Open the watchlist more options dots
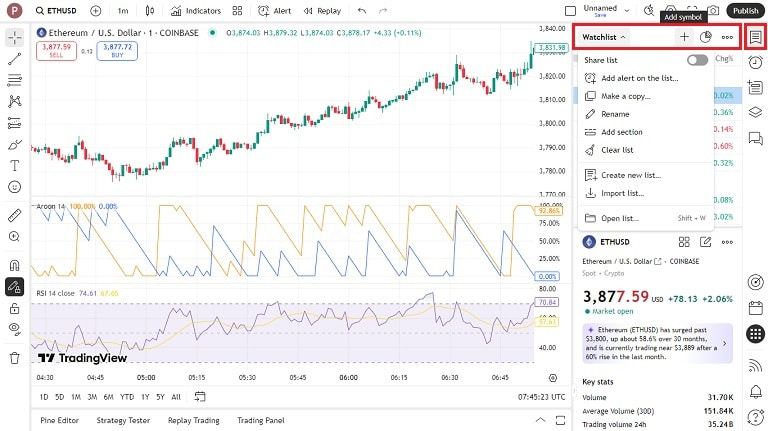Viewport: 768px width, 431px height. click(727, 37)
